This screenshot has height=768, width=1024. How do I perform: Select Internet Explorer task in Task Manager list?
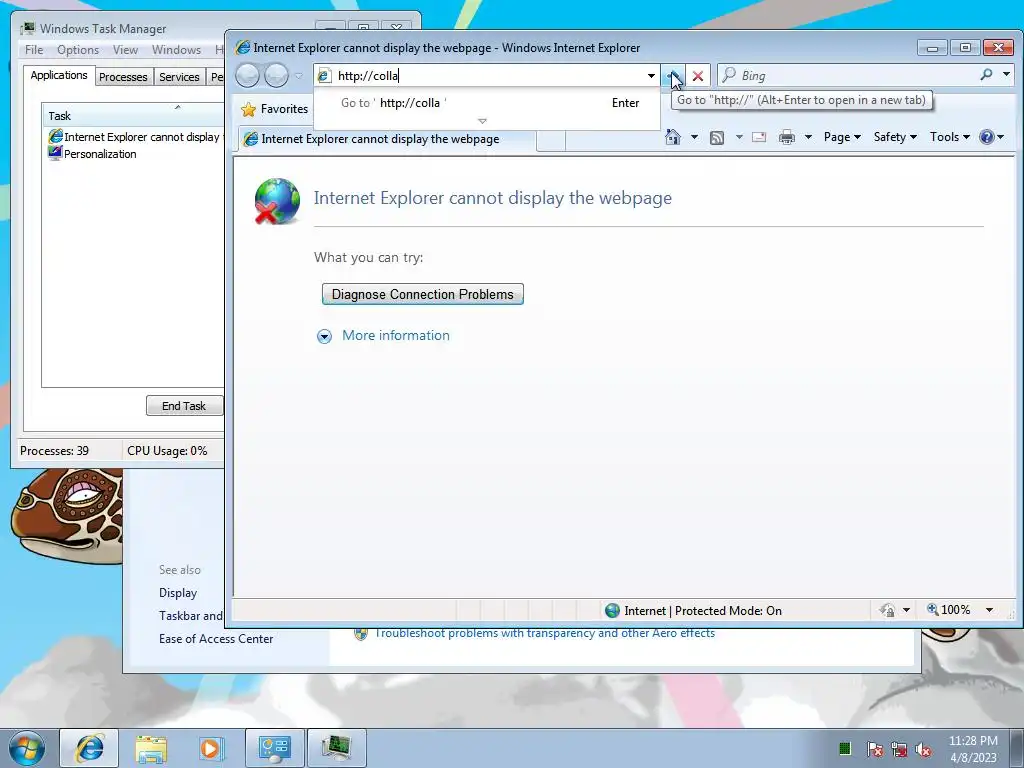coord(135,137)
